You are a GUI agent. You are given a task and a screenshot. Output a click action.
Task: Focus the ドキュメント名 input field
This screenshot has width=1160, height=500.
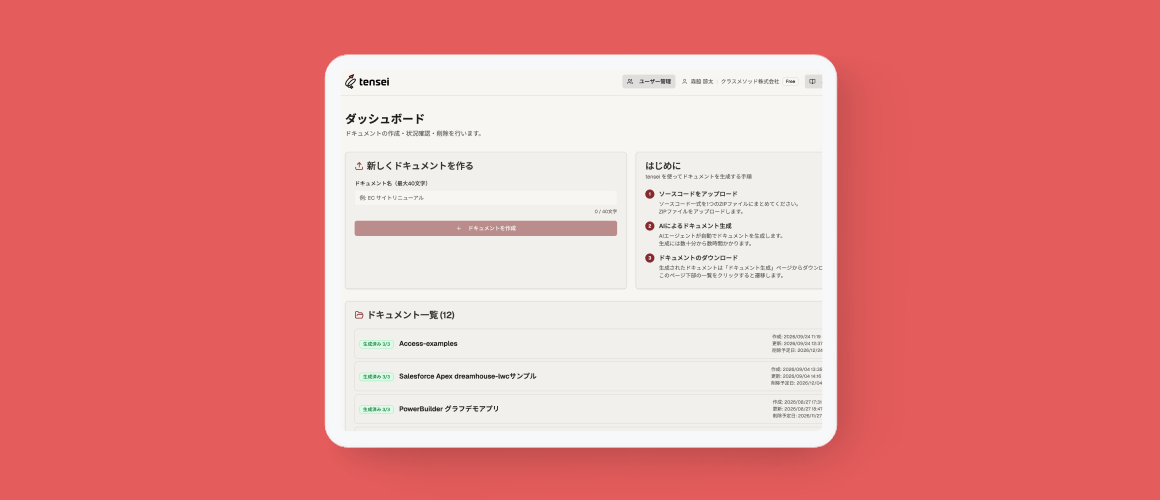pyautogui.click(x=485, y=197)
